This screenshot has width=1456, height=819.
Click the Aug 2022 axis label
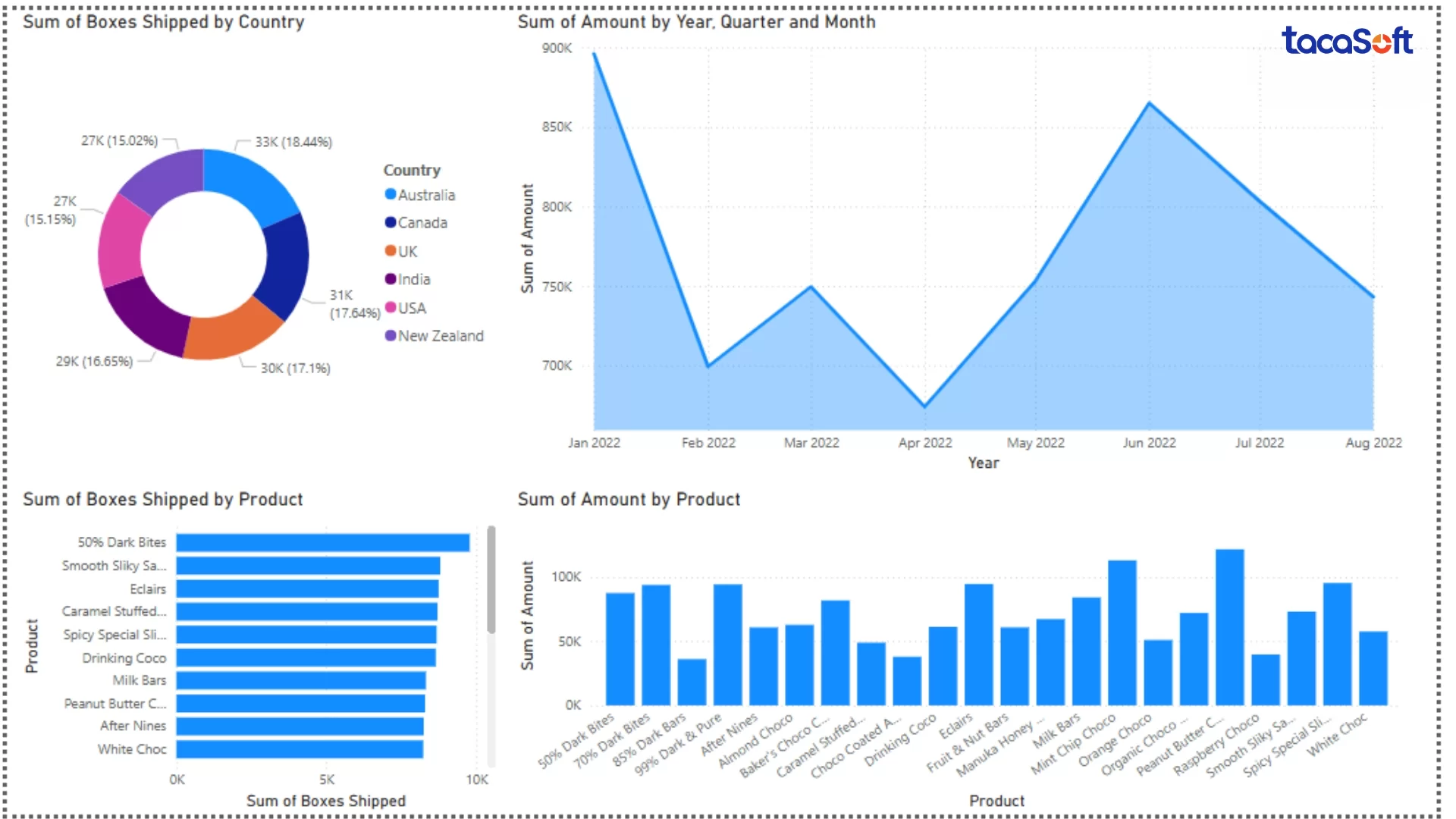pyautogui.click(x=1373, y=443)
